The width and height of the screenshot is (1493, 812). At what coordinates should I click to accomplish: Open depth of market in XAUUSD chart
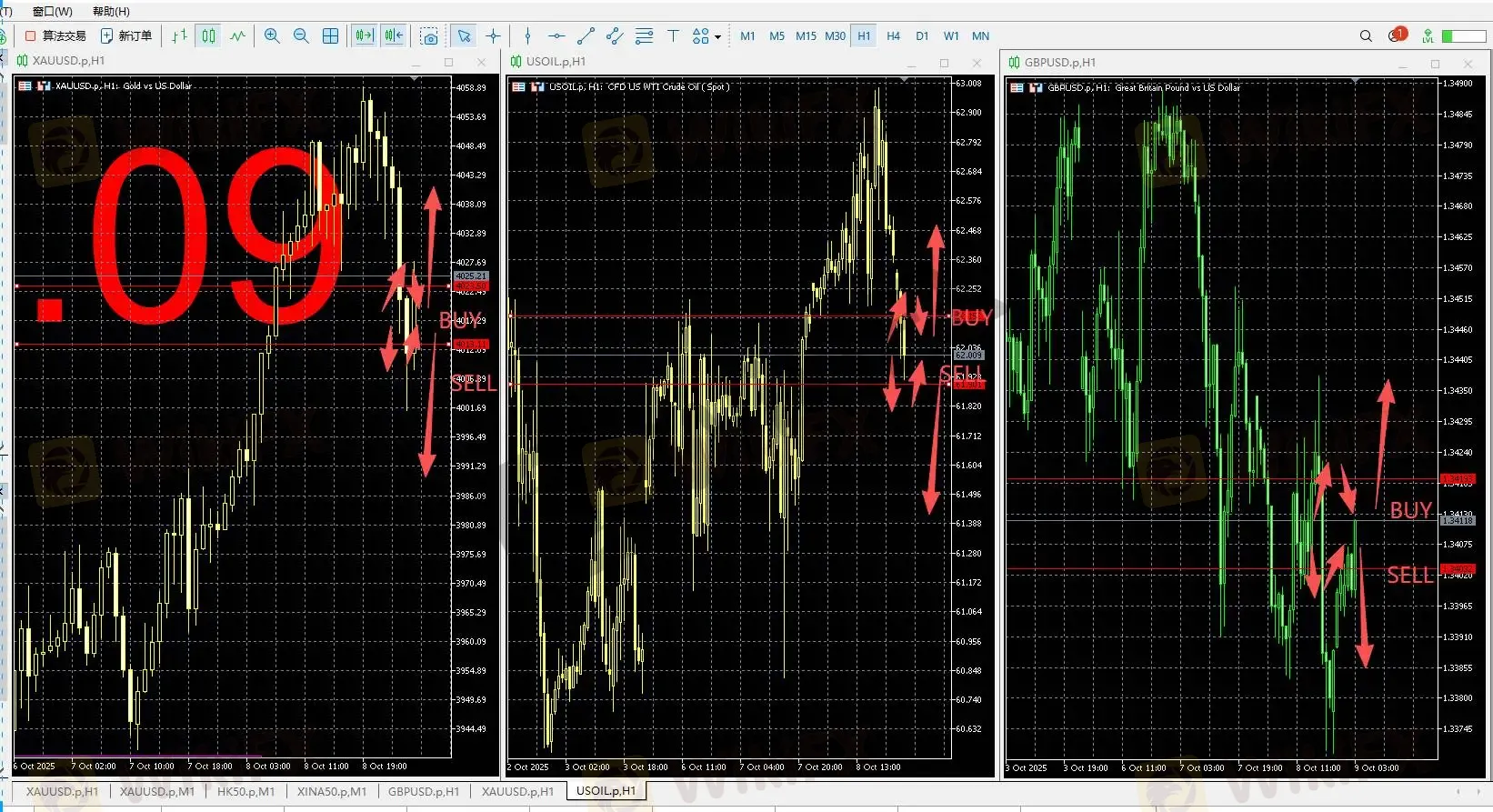(x=44, y=86)
